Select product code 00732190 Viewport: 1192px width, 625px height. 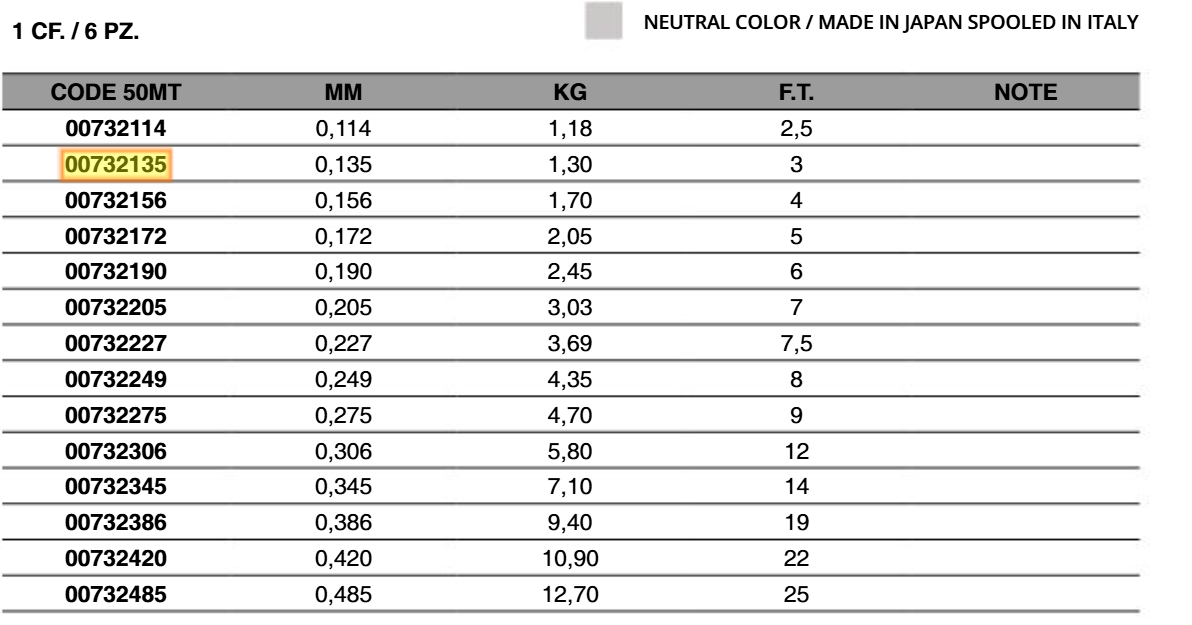[x=116, y=271]
